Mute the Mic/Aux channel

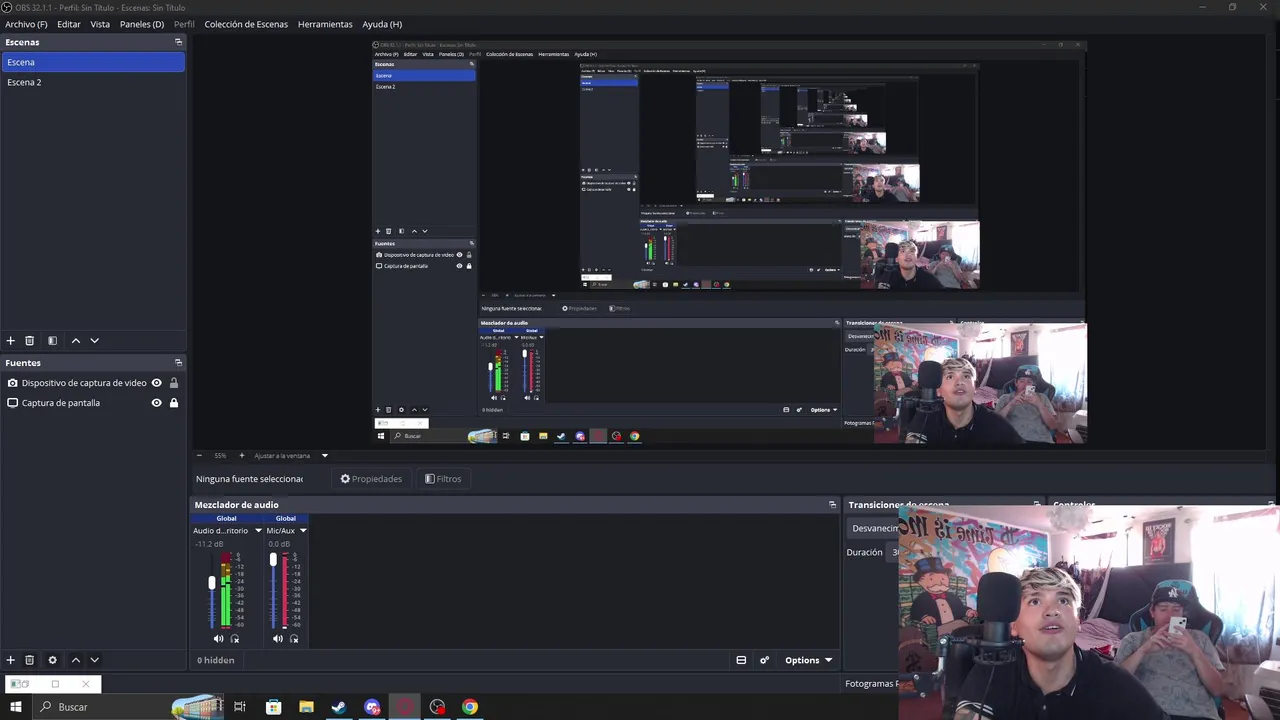(277, 639)
